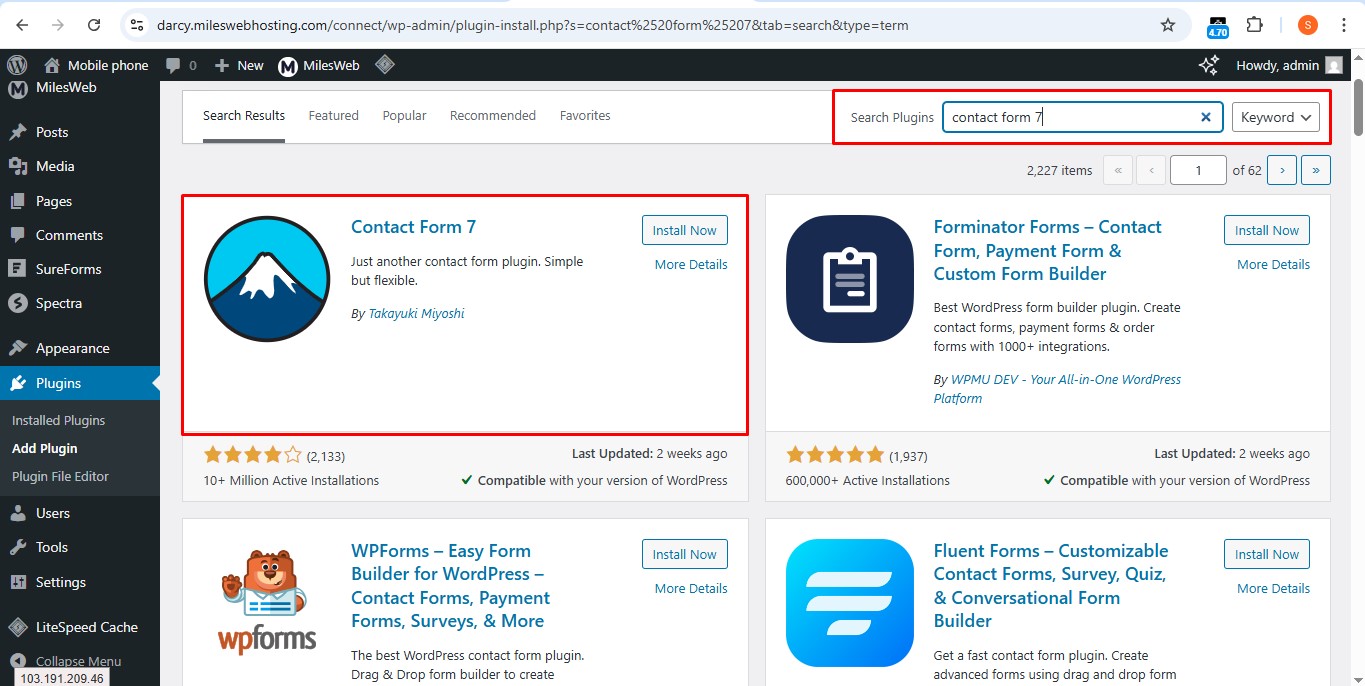This screenshot has height=686, width=1365.
Task: Click the browser address bar URL
Action: point(533,25)
